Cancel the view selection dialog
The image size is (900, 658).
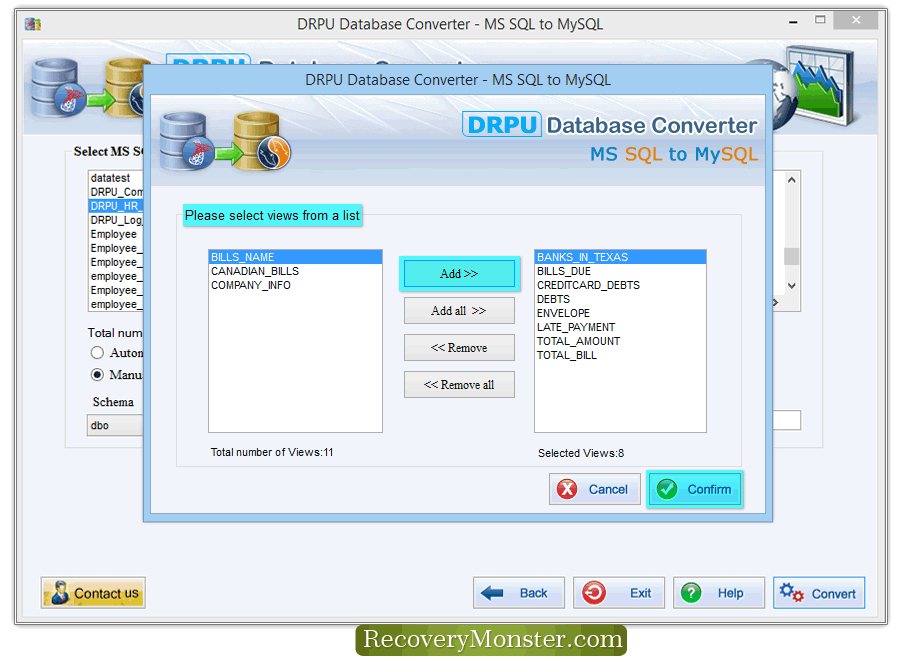pyautogui.click(x=595, y=489)
